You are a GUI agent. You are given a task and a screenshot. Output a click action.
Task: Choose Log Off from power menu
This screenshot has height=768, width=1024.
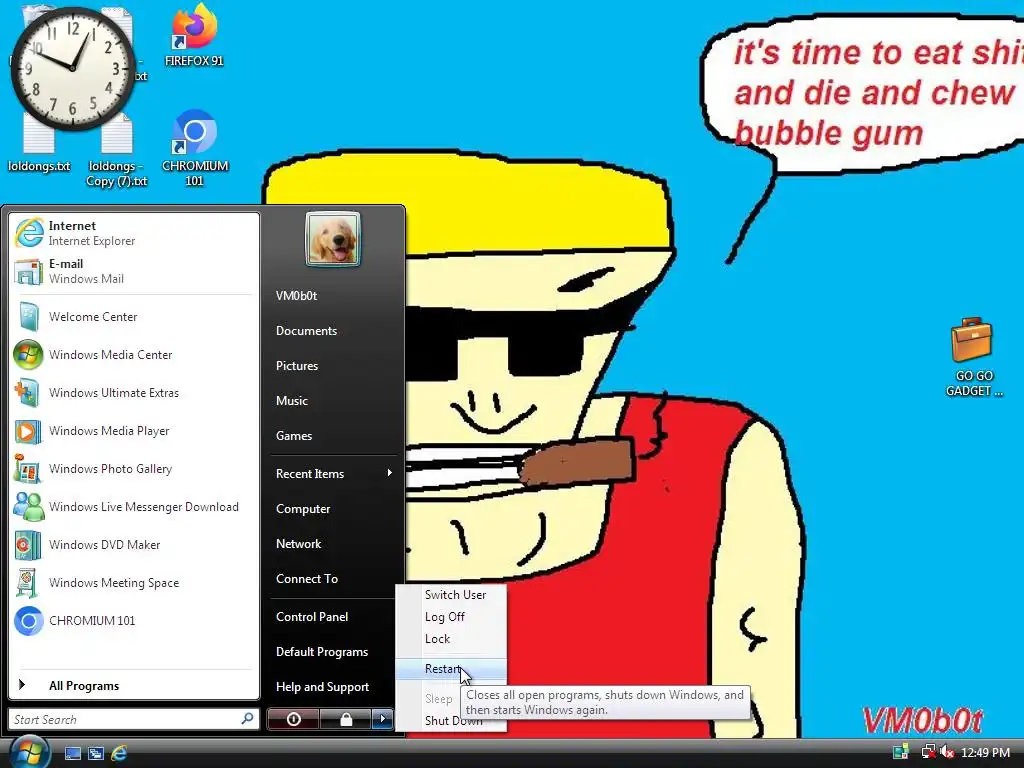(451, 616)
